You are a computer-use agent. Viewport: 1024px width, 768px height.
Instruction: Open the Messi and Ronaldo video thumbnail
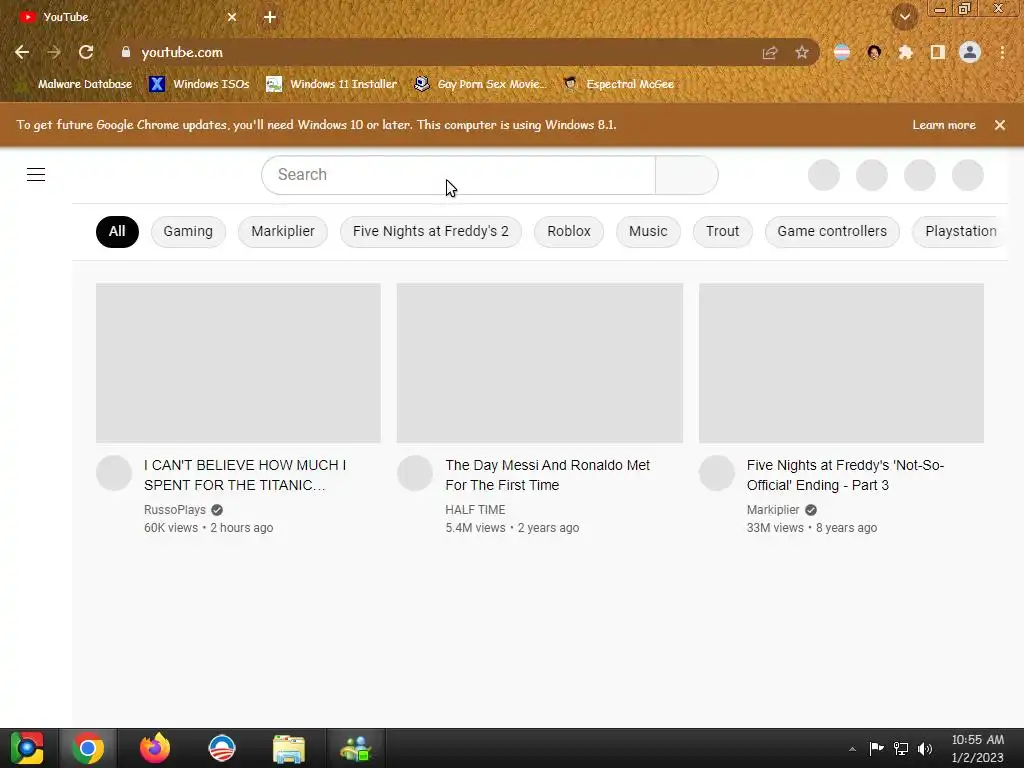[539, 363]
